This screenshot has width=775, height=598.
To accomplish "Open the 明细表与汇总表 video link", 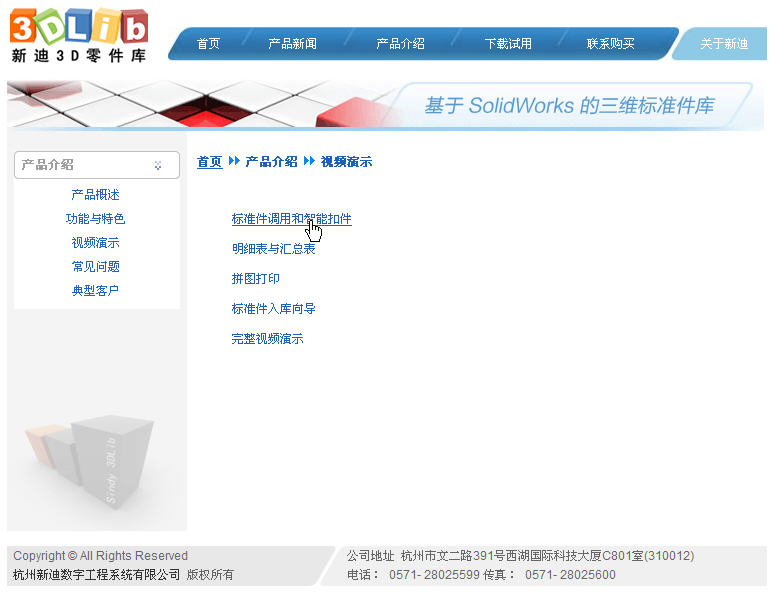I will 273,249.
